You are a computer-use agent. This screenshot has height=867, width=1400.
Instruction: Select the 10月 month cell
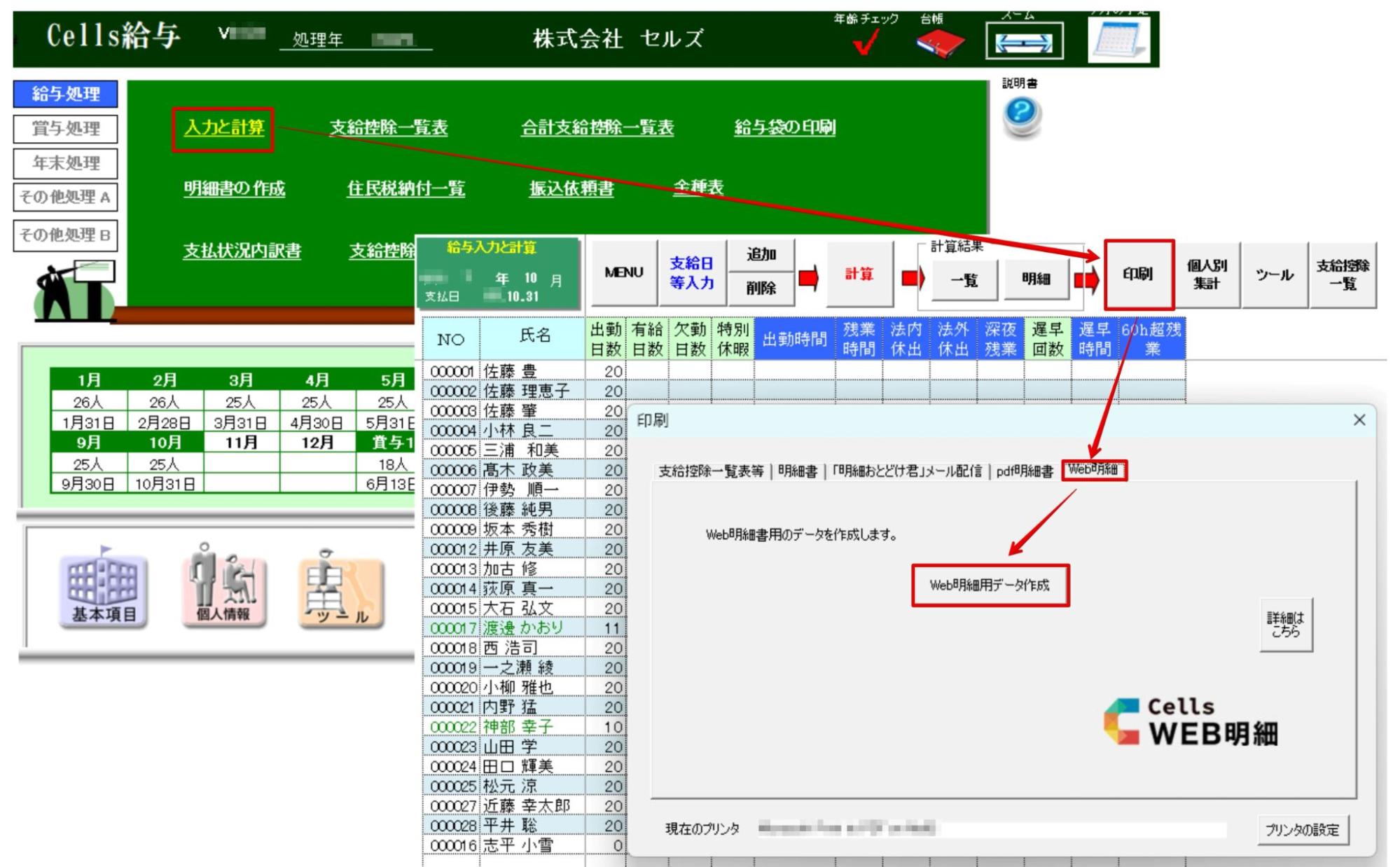pos(165,443)
